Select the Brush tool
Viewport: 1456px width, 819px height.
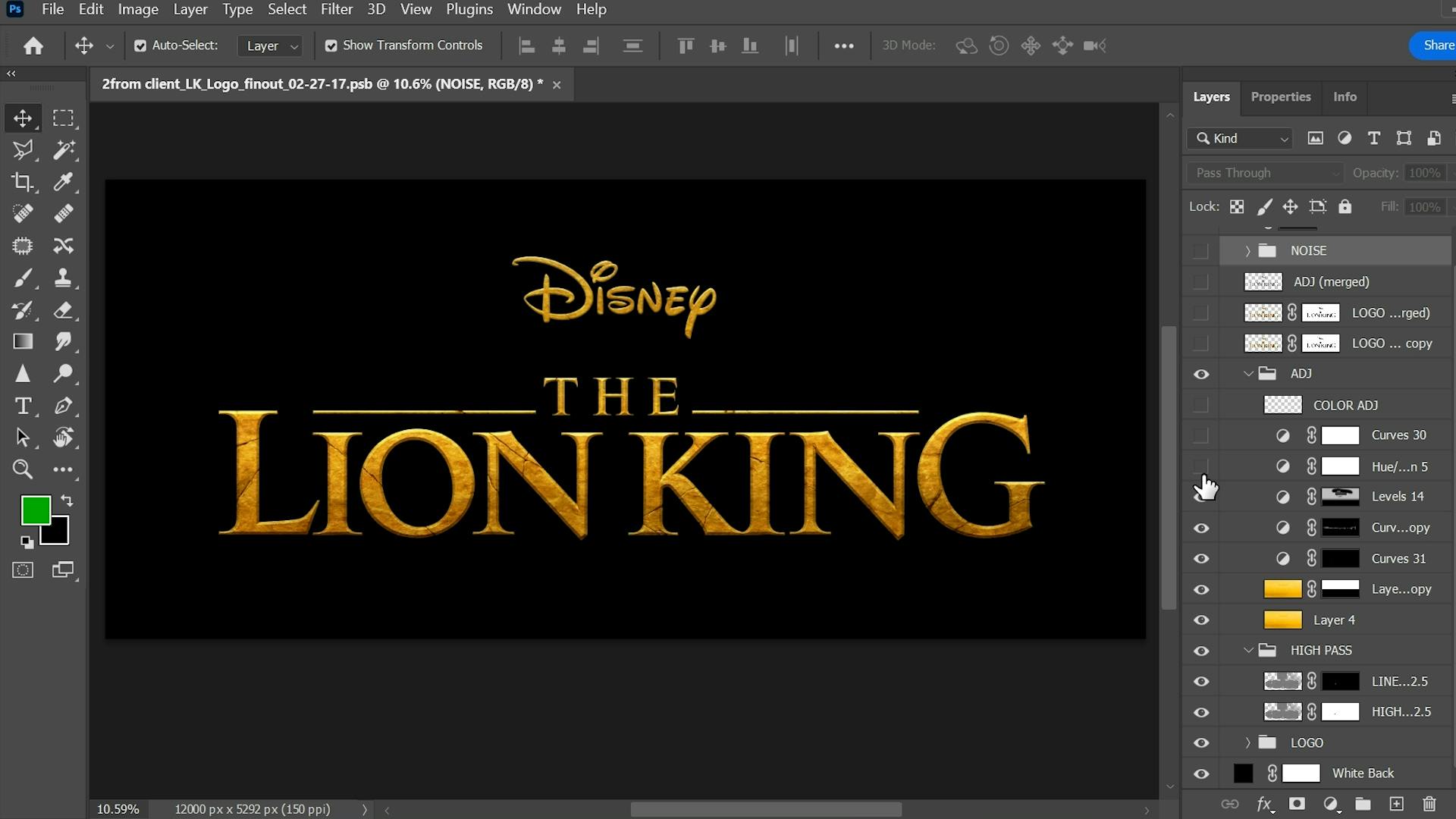pyautogui.click(x=23, y=278)
